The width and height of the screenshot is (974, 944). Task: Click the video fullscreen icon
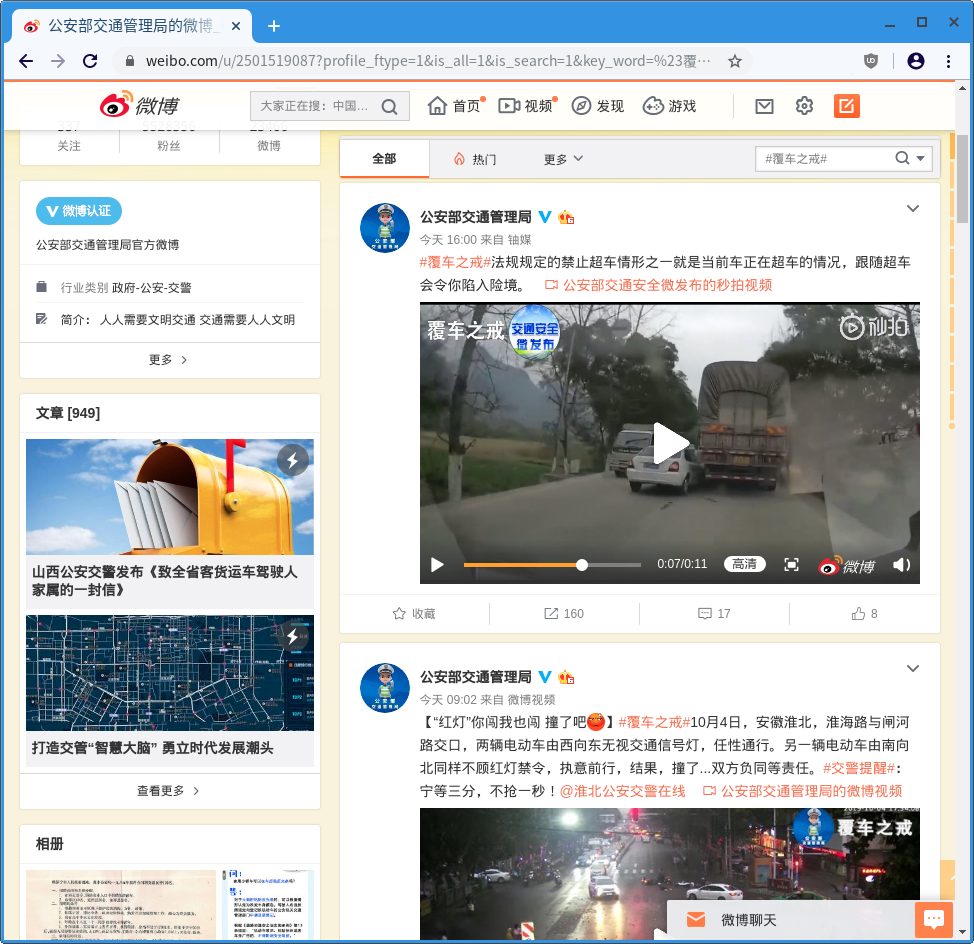pos(791,565)
